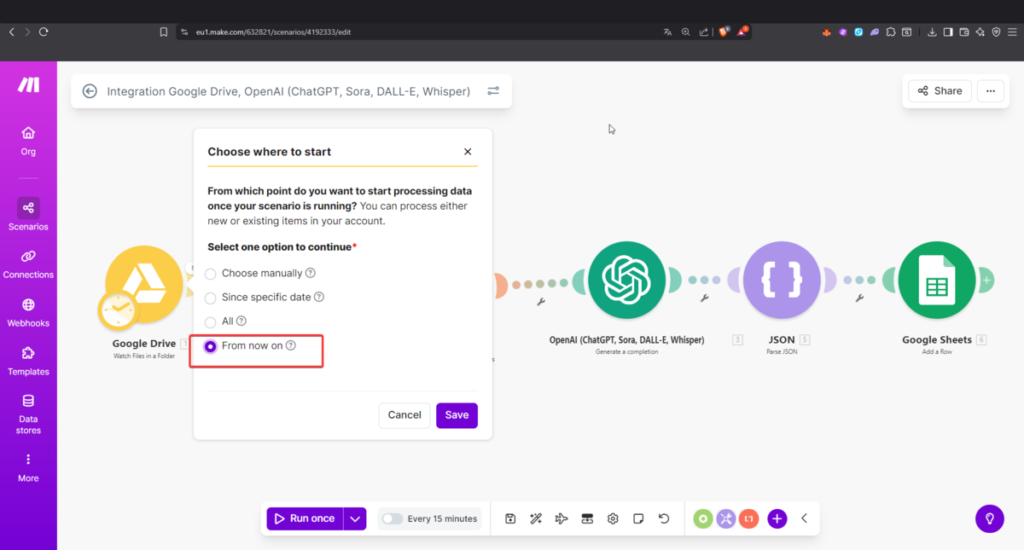Viewport: 1024px width, 550px height.
Task: Open help for Since specific date
Action: [x=319, y=297]
